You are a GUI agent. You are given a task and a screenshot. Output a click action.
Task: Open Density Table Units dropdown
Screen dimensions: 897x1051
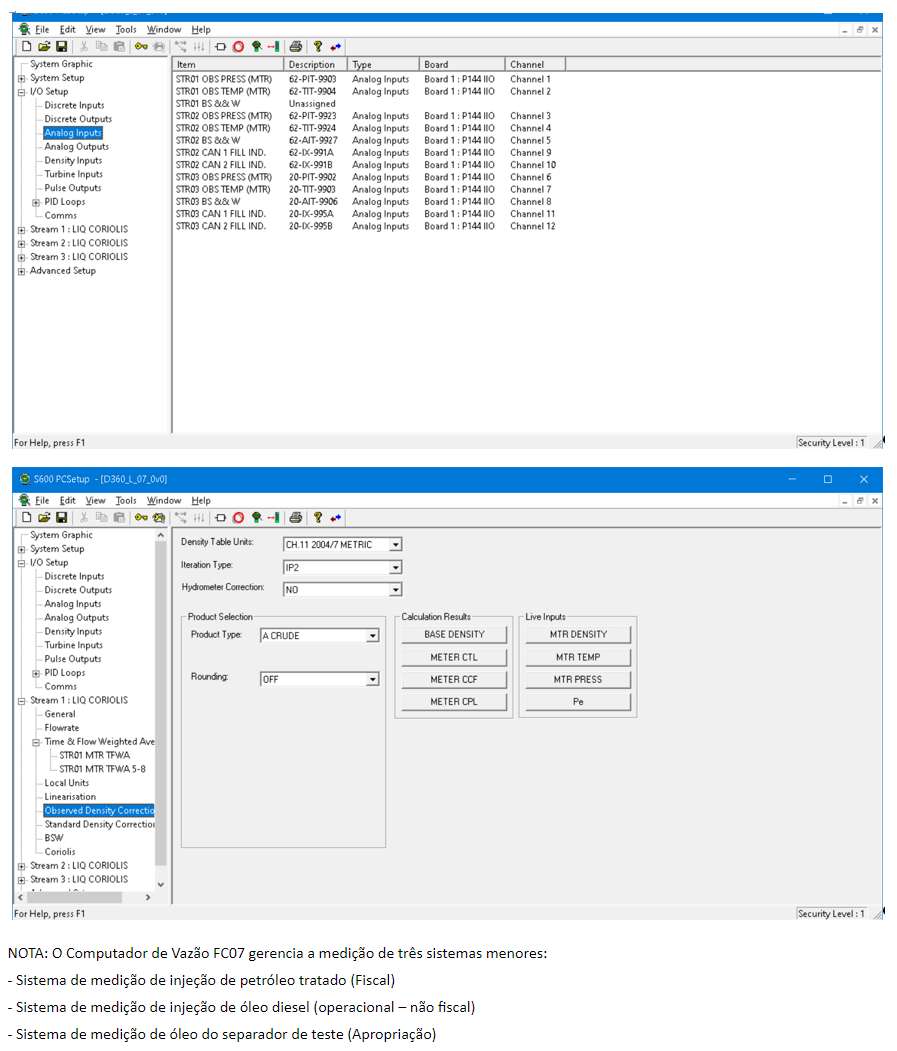(x=396, y=545)
